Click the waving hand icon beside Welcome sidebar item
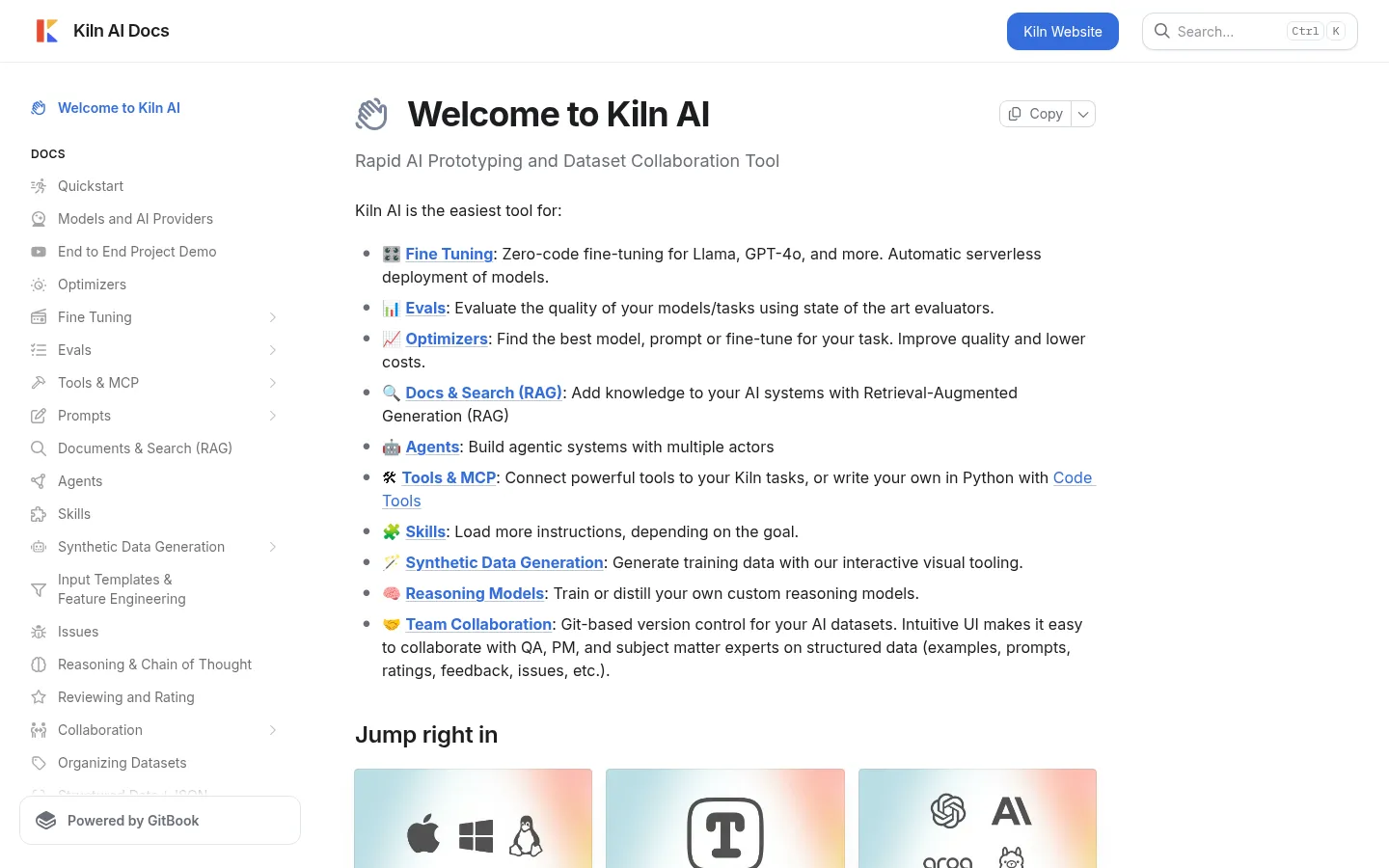 tap(39, 108)
